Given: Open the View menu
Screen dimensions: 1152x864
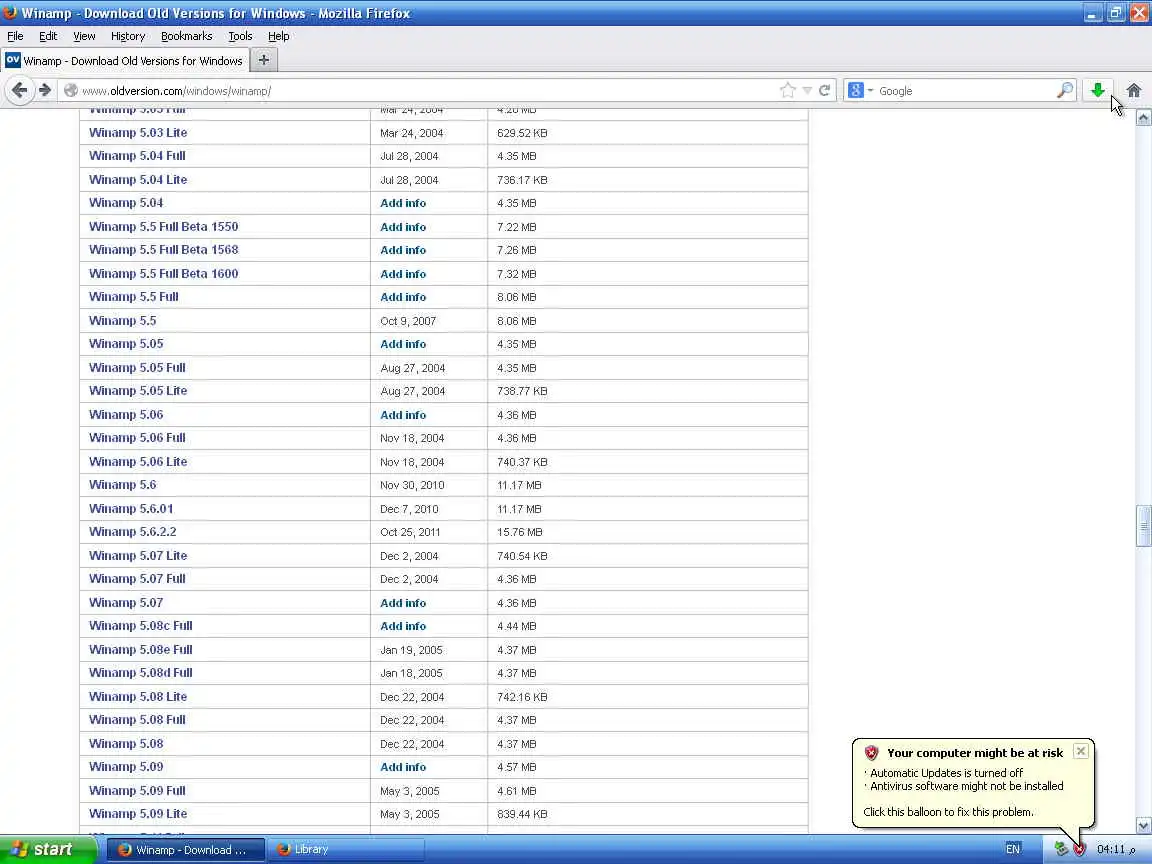Looking at the screenshot, I should click(x=84, y=36).
